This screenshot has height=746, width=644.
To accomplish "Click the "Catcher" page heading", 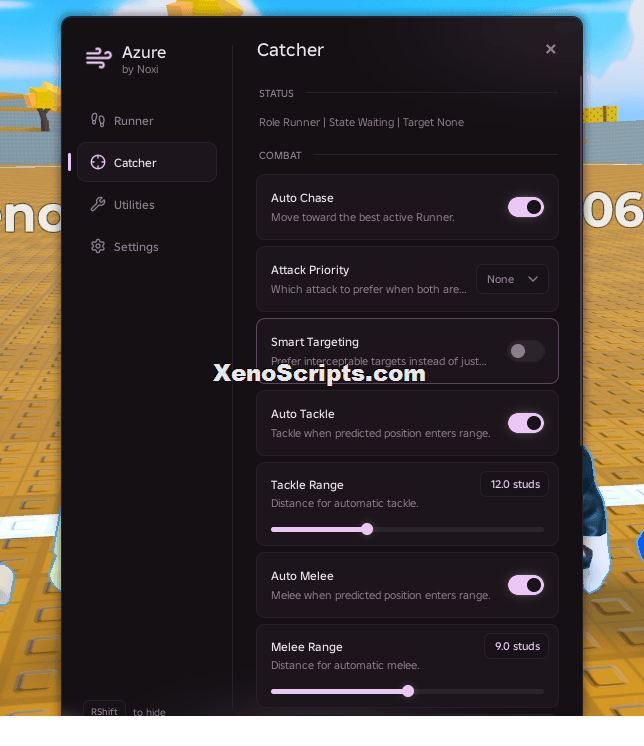I will pos(291,50).
